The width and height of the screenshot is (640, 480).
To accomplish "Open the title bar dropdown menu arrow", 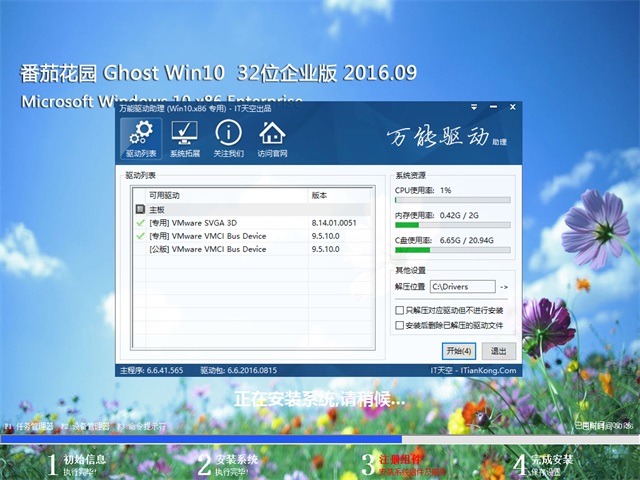I will pyautogui.click(x=474, y=107).
